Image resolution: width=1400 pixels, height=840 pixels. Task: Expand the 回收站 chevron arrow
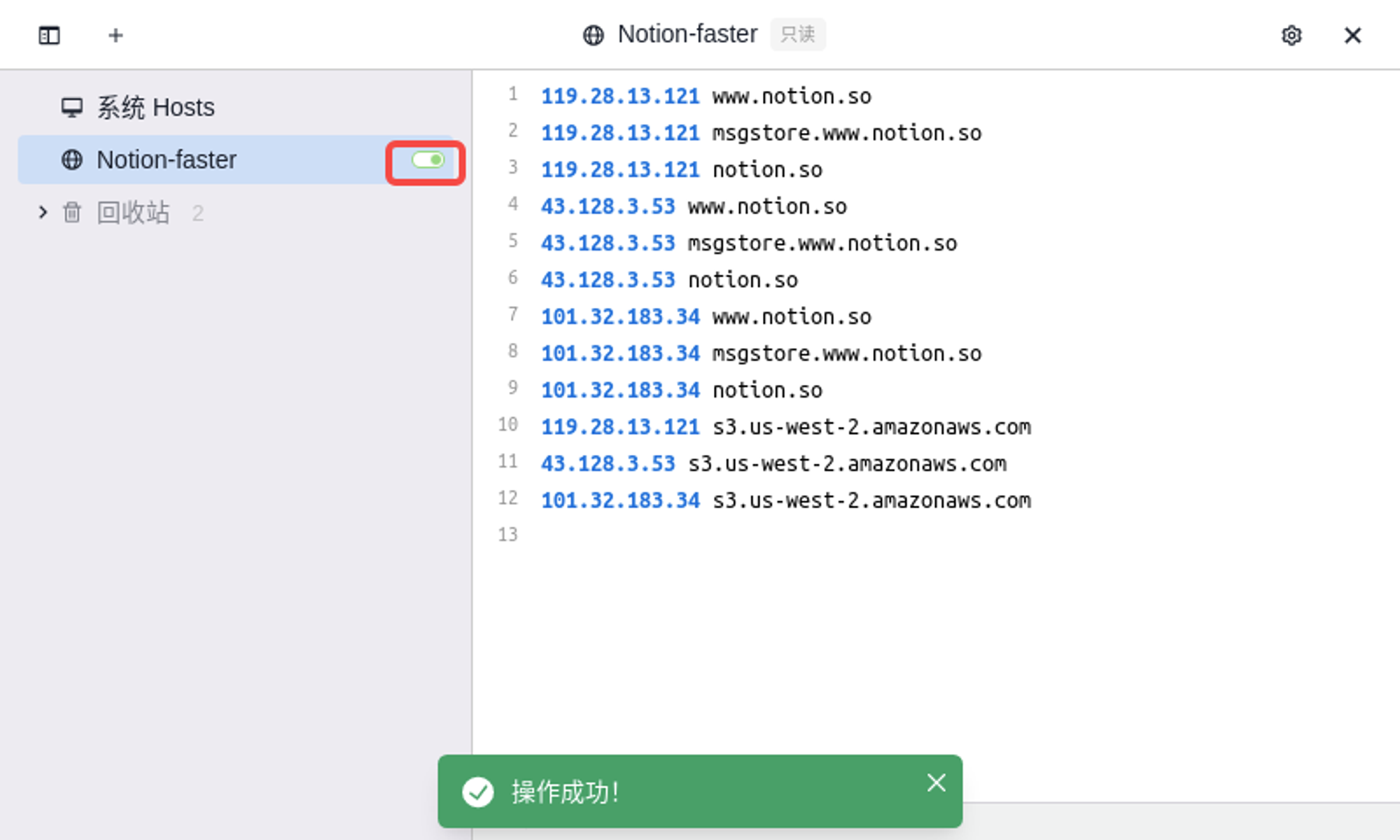43,212
